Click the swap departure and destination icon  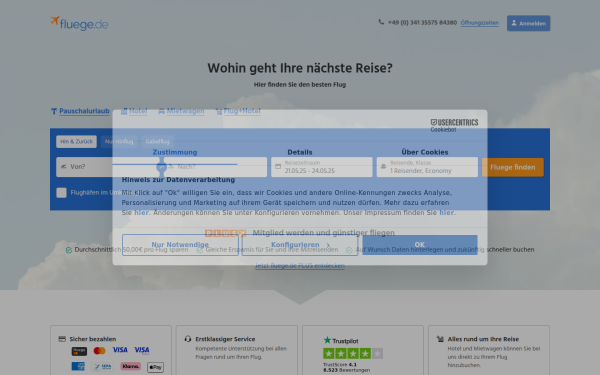[x=161, y=167]
